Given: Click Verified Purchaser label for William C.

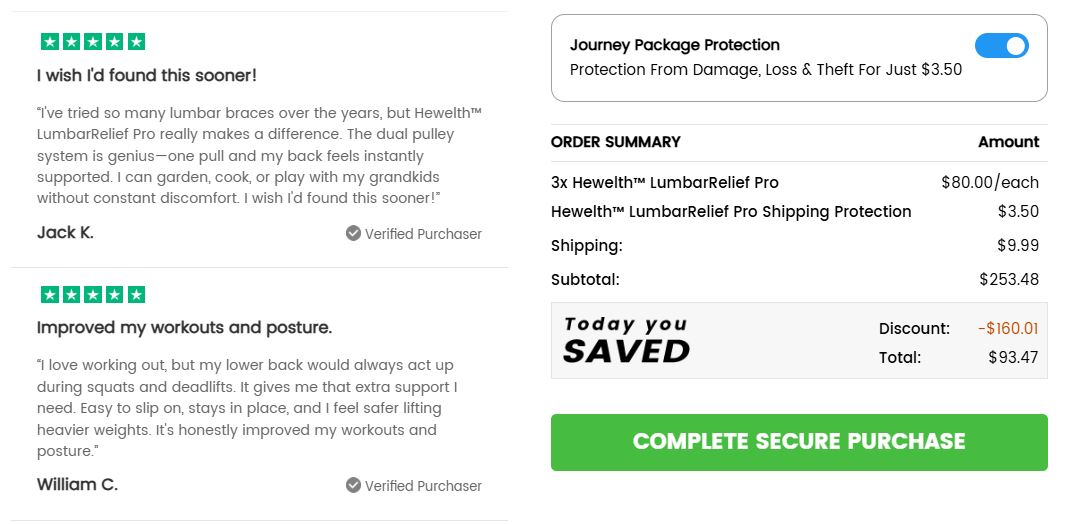Looking at the screenshot, I should pos(423,486).
